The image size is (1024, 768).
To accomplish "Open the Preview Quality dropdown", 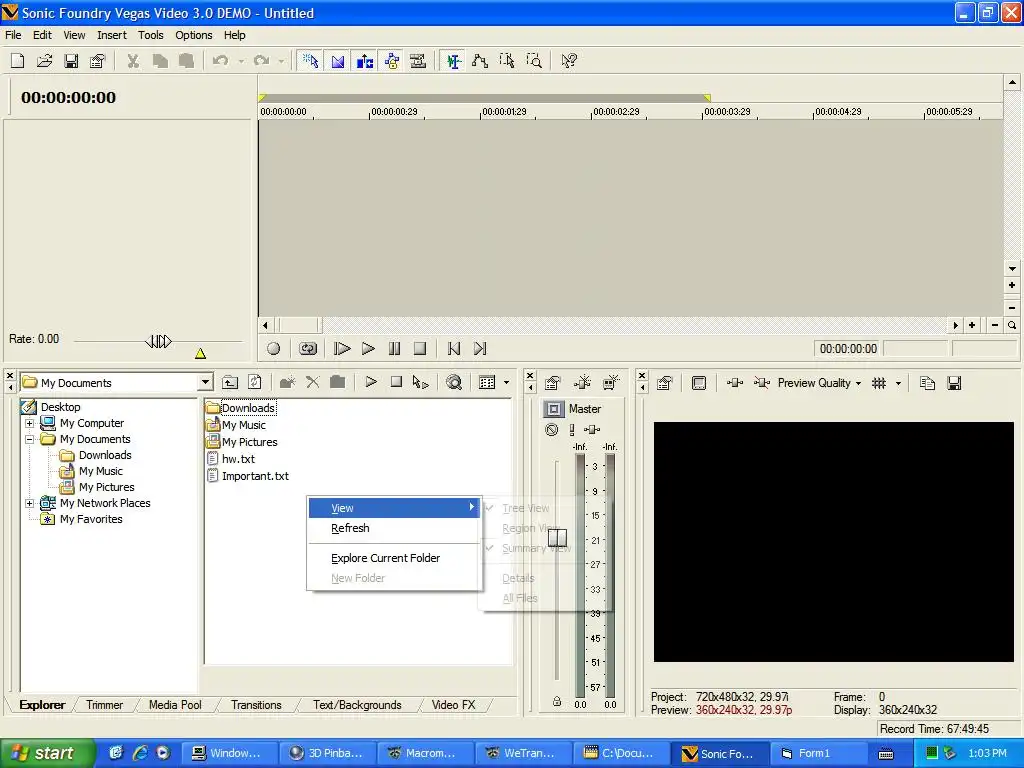I will click(x=820, y=383).
